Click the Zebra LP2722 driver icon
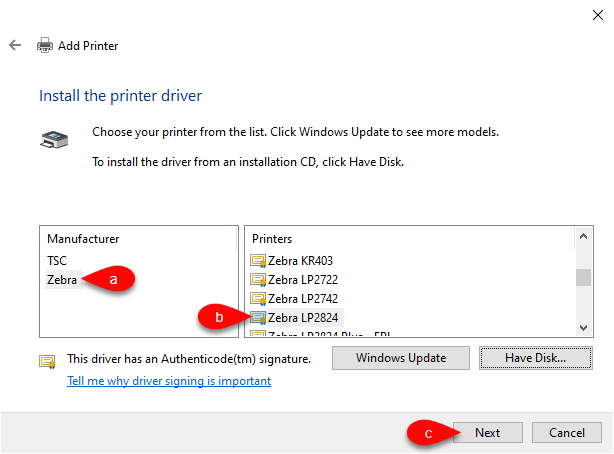The image size is (614, 454). click(258, 280)
